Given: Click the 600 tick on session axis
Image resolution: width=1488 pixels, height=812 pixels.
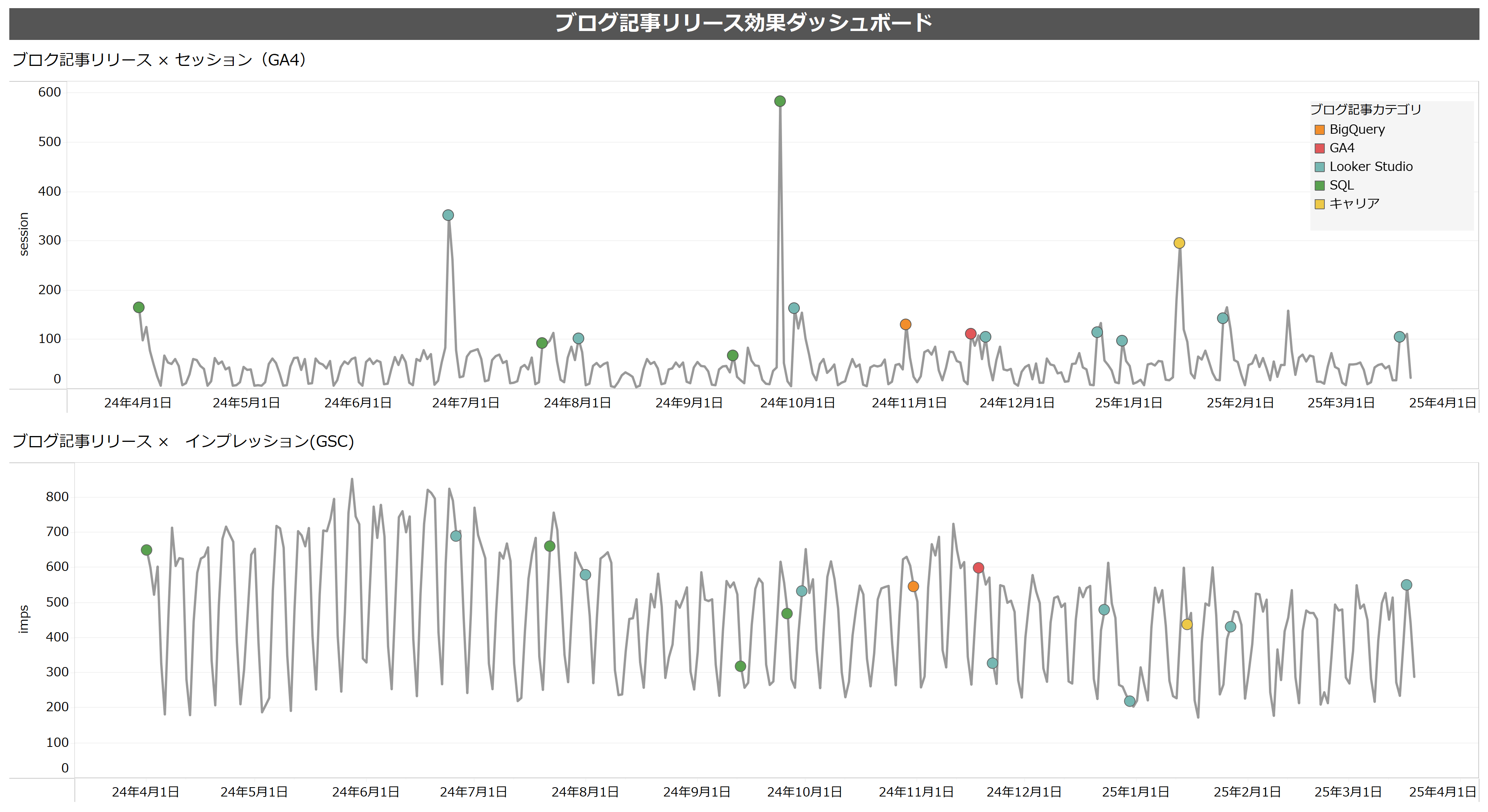Looking at the screenshot, I should (x=50, y=92).
